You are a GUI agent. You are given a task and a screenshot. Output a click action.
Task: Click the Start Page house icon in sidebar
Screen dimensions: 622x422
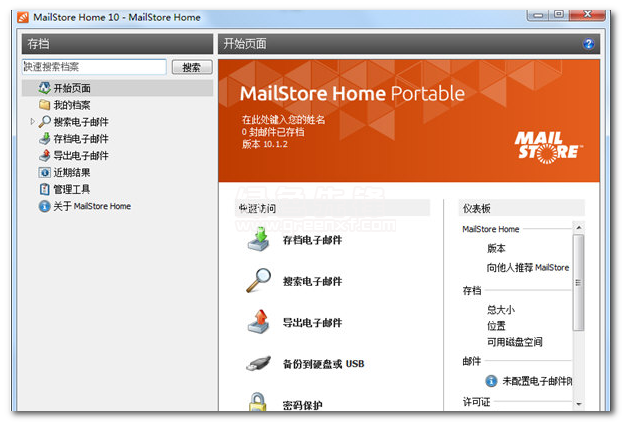tap(44, 88)
